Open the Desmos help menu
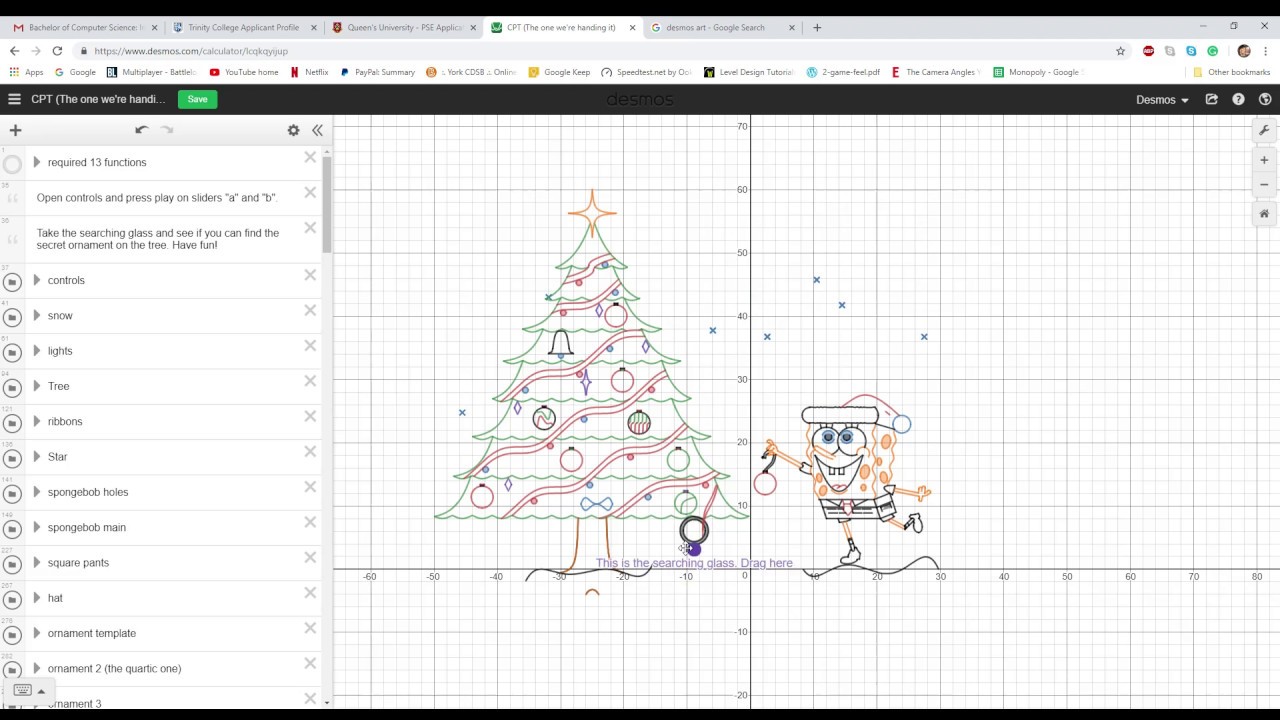 tap(1238, 99)
